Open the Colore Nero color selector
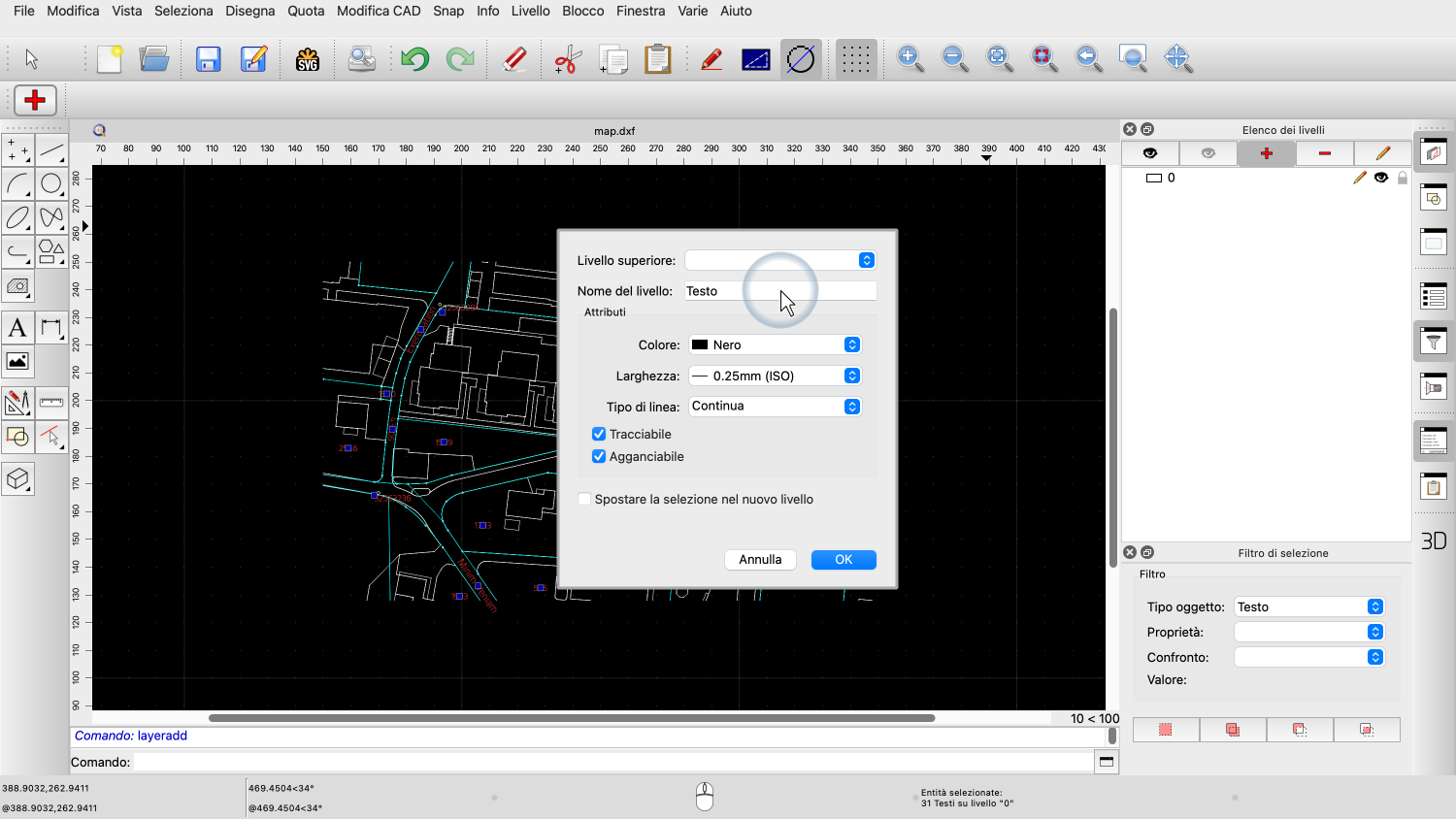The image size is (1456, 819). [775, 344]
